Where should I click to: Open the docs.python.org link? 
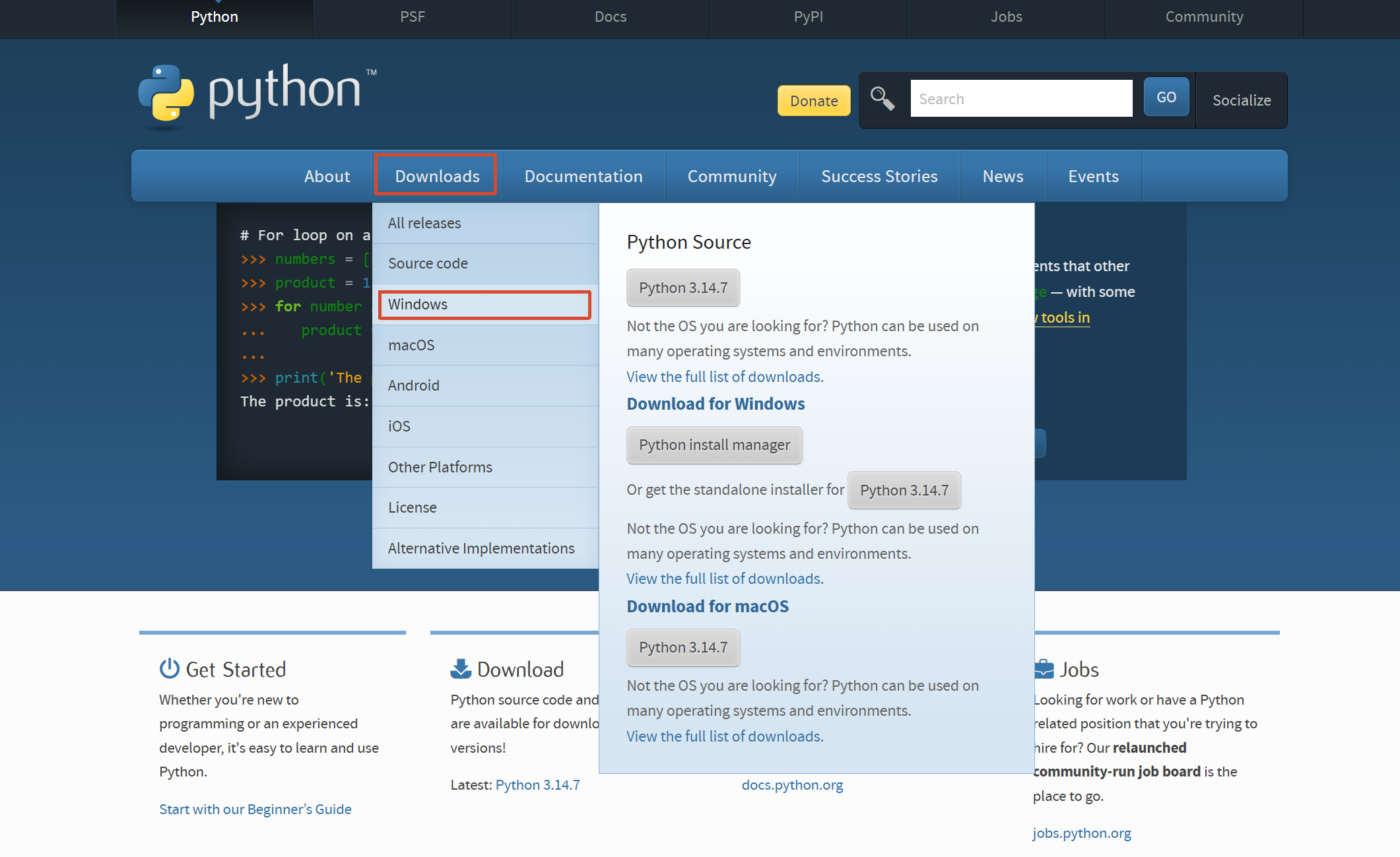[x=792, y=784]
